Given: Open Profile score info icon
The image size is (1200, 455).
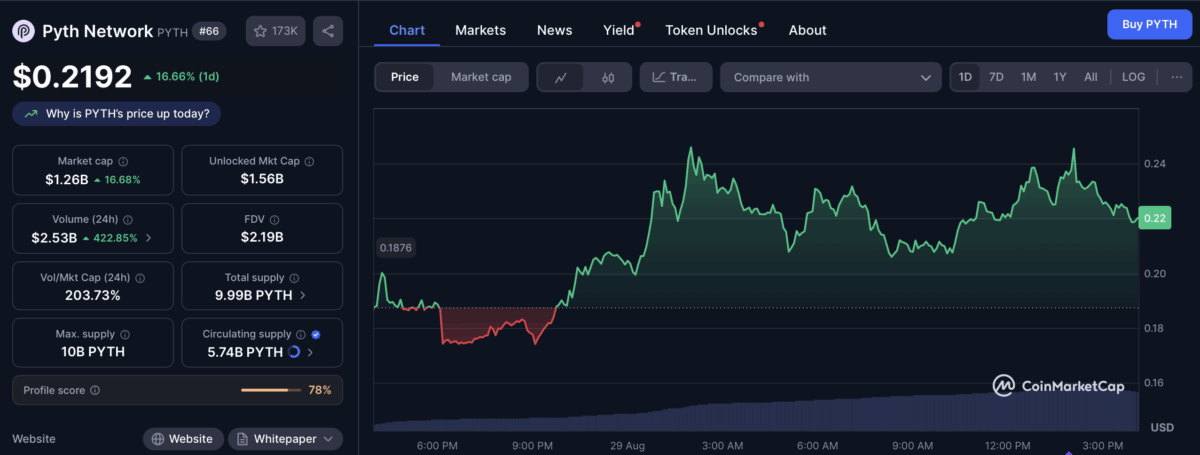Looking at the screenshot, I should coord(95,390).
